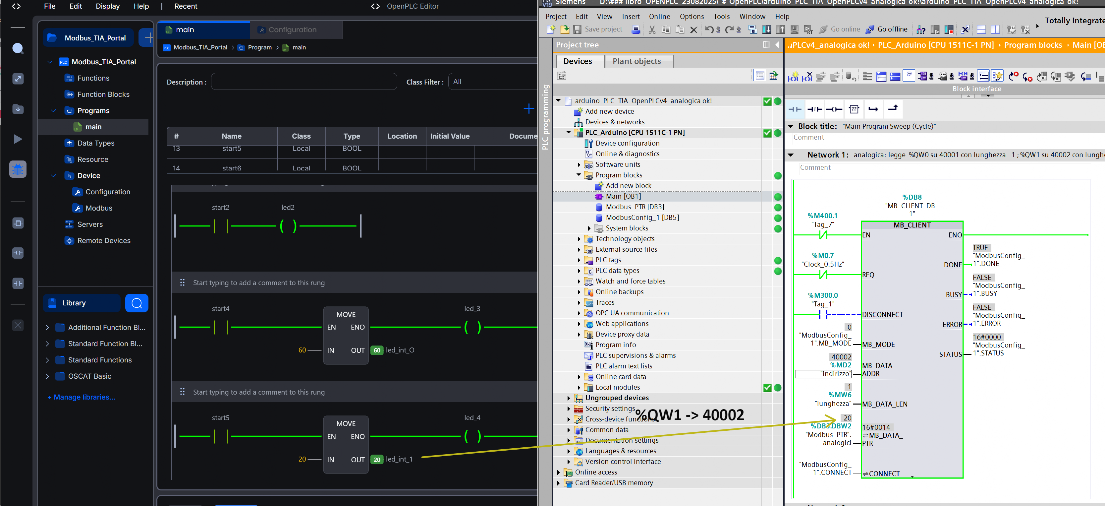
Task: Open the search icon in OpenPLC sidebar
Action: [18, 48]
